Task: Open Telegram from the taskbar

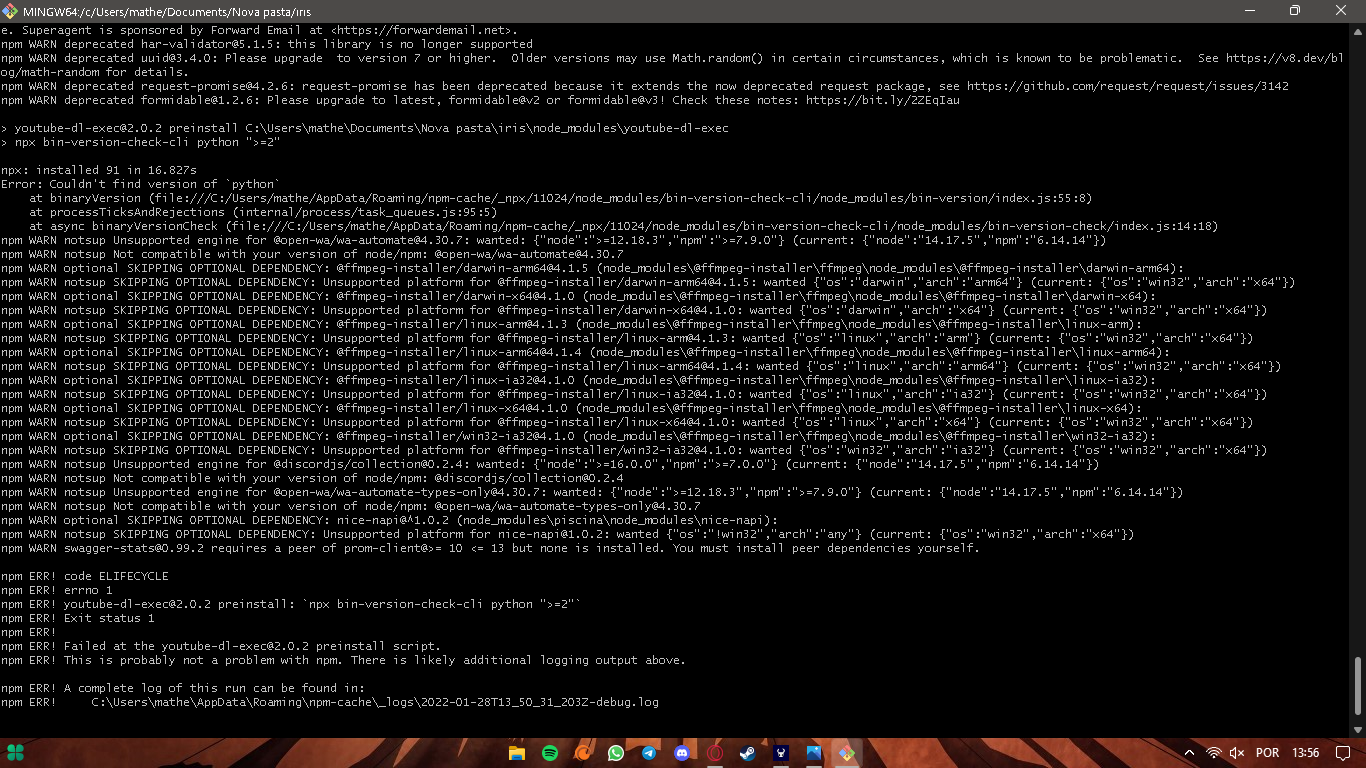Action: point(648,752)
